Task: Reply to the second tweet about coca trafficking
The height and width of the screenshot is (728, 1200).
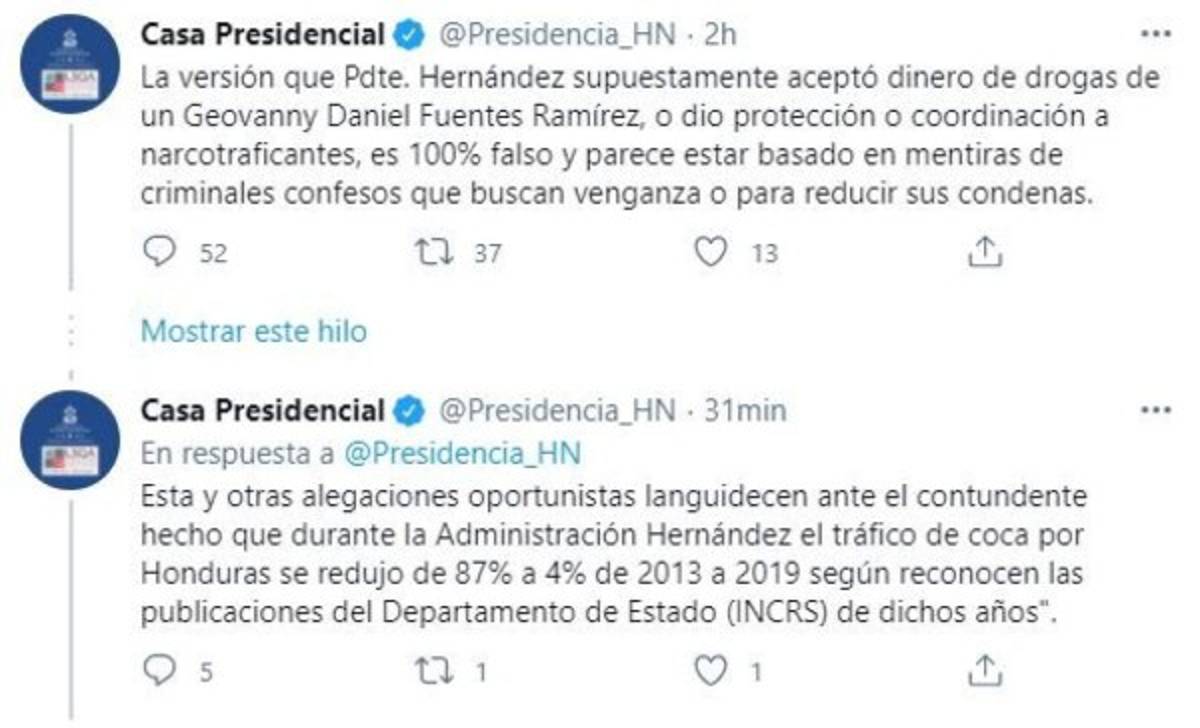Action: click(160, 670)
